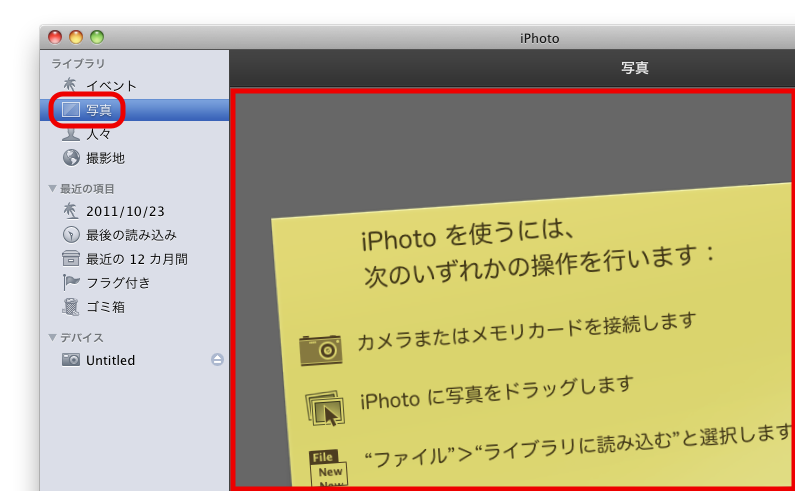The width and height of the screenshot is (795, 491).
Task: Click the camera icon on the yellow note
Action: point(321,349)
